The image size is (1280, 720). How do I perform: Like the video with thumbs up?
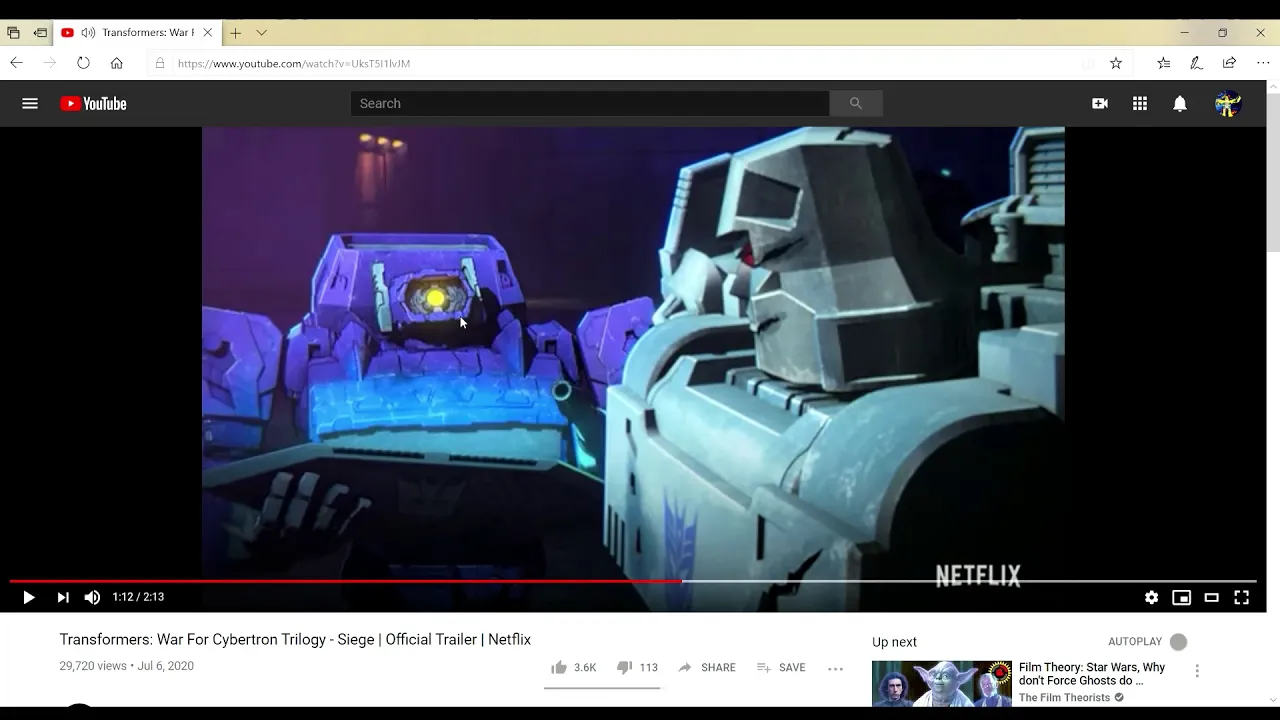(573, 667)
